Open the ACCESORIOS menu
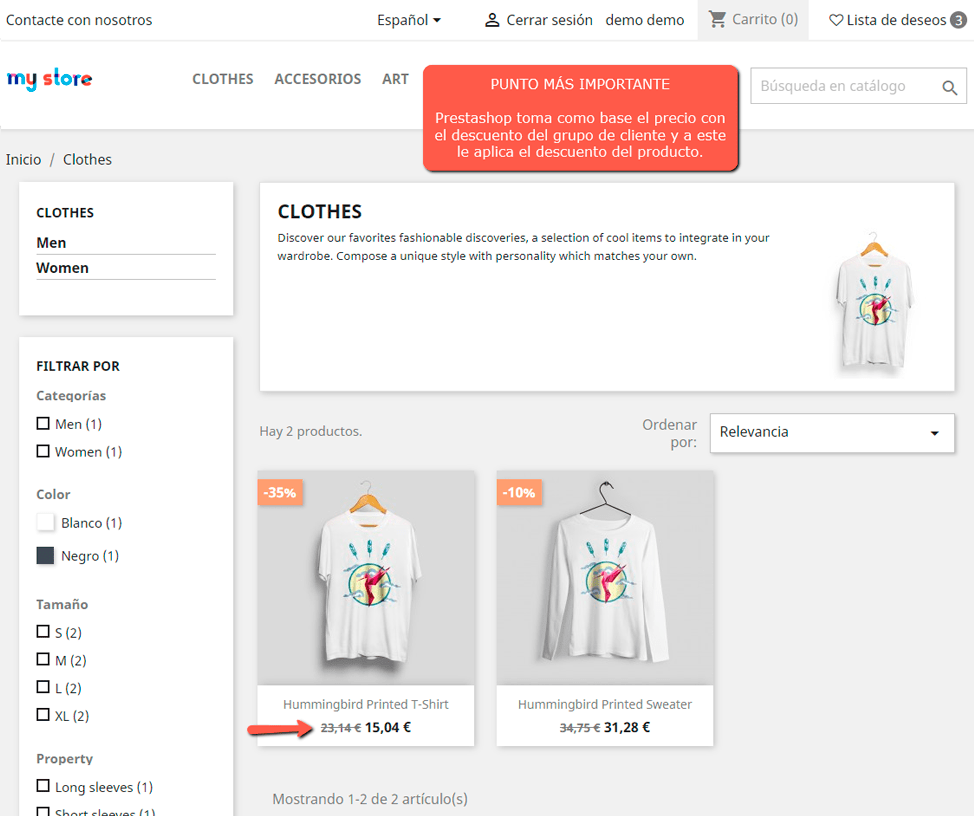Viewport: 974px width, 816px height. point(317,79)
